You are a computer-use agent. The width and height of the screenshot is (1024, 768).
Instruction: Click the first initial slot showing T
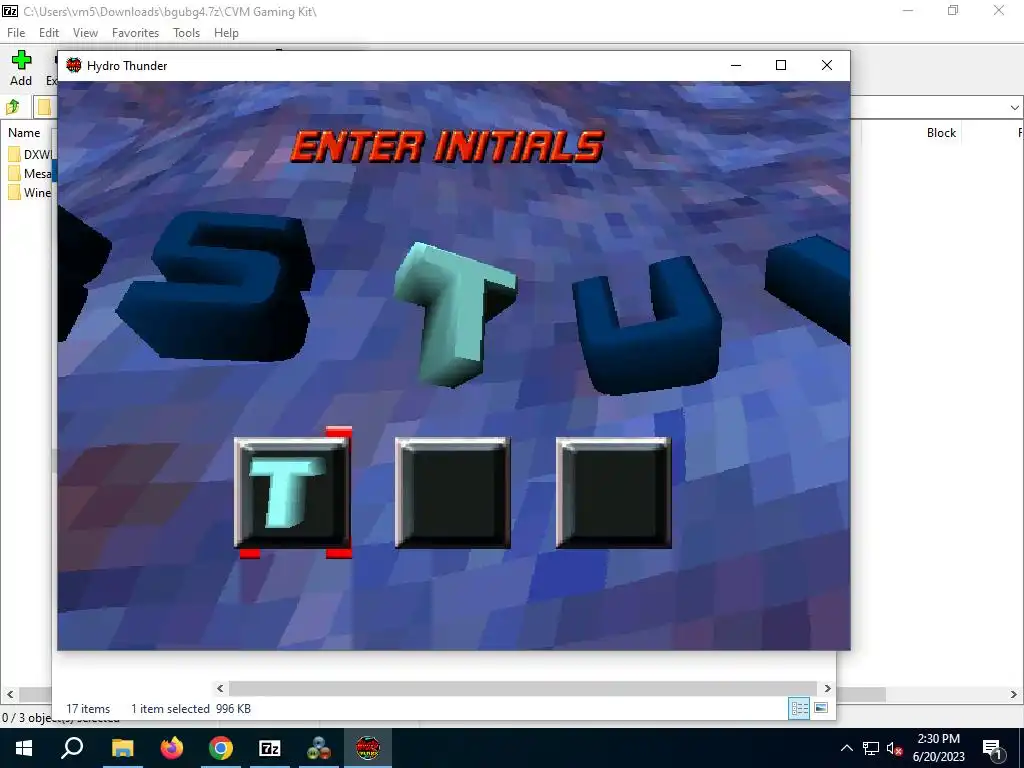click(x=292, y=492)
